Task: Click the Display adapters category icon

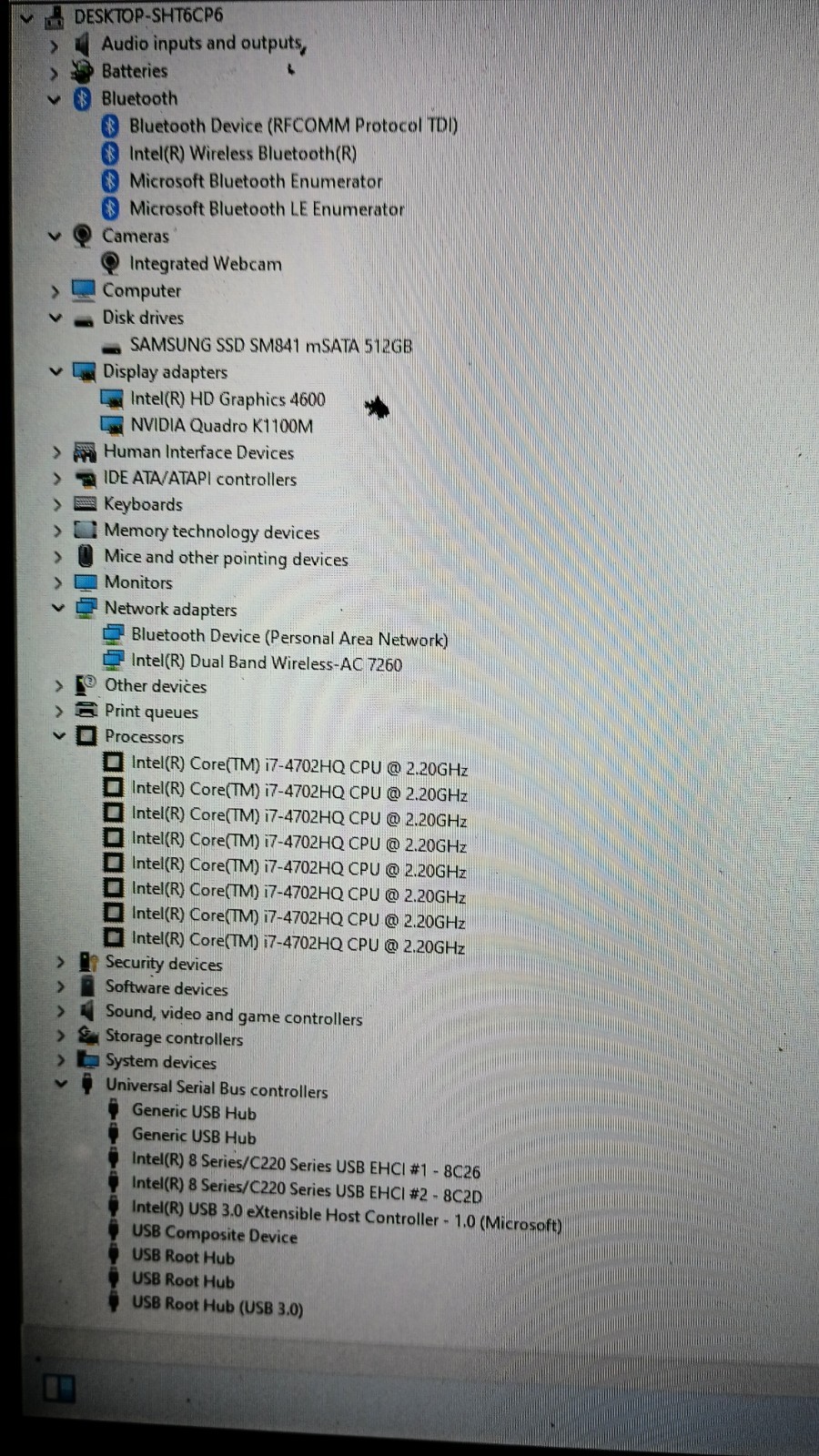Action: pos(85,371)
